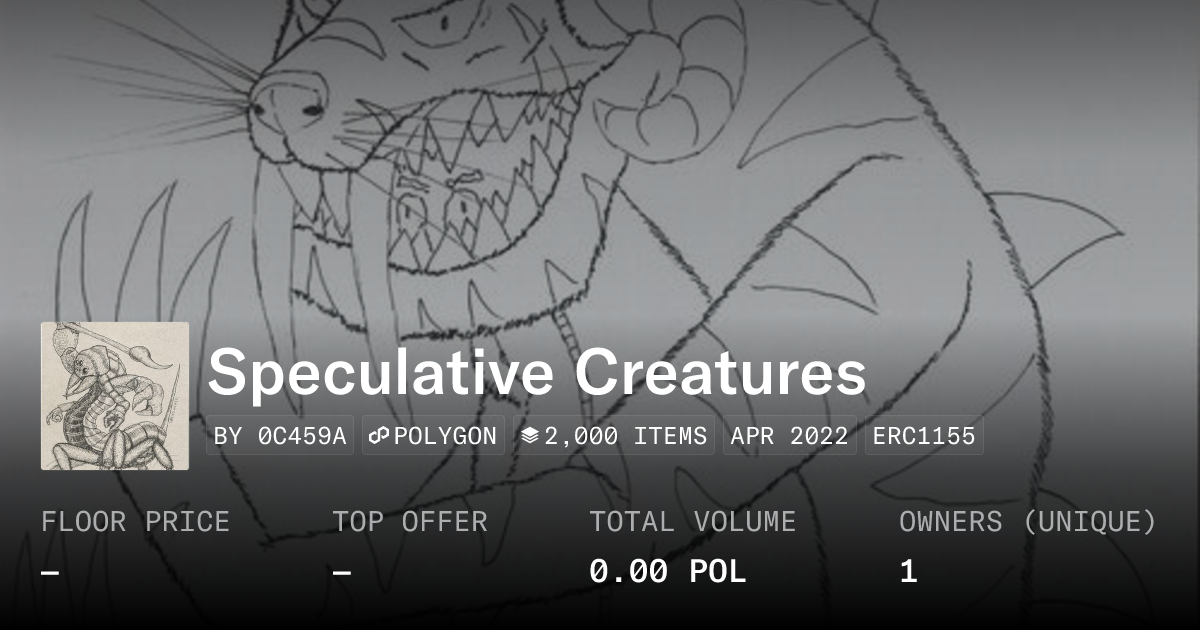Select the dash value under Floor Price
The image size is (1200, 630).
[x=51, y=572]
